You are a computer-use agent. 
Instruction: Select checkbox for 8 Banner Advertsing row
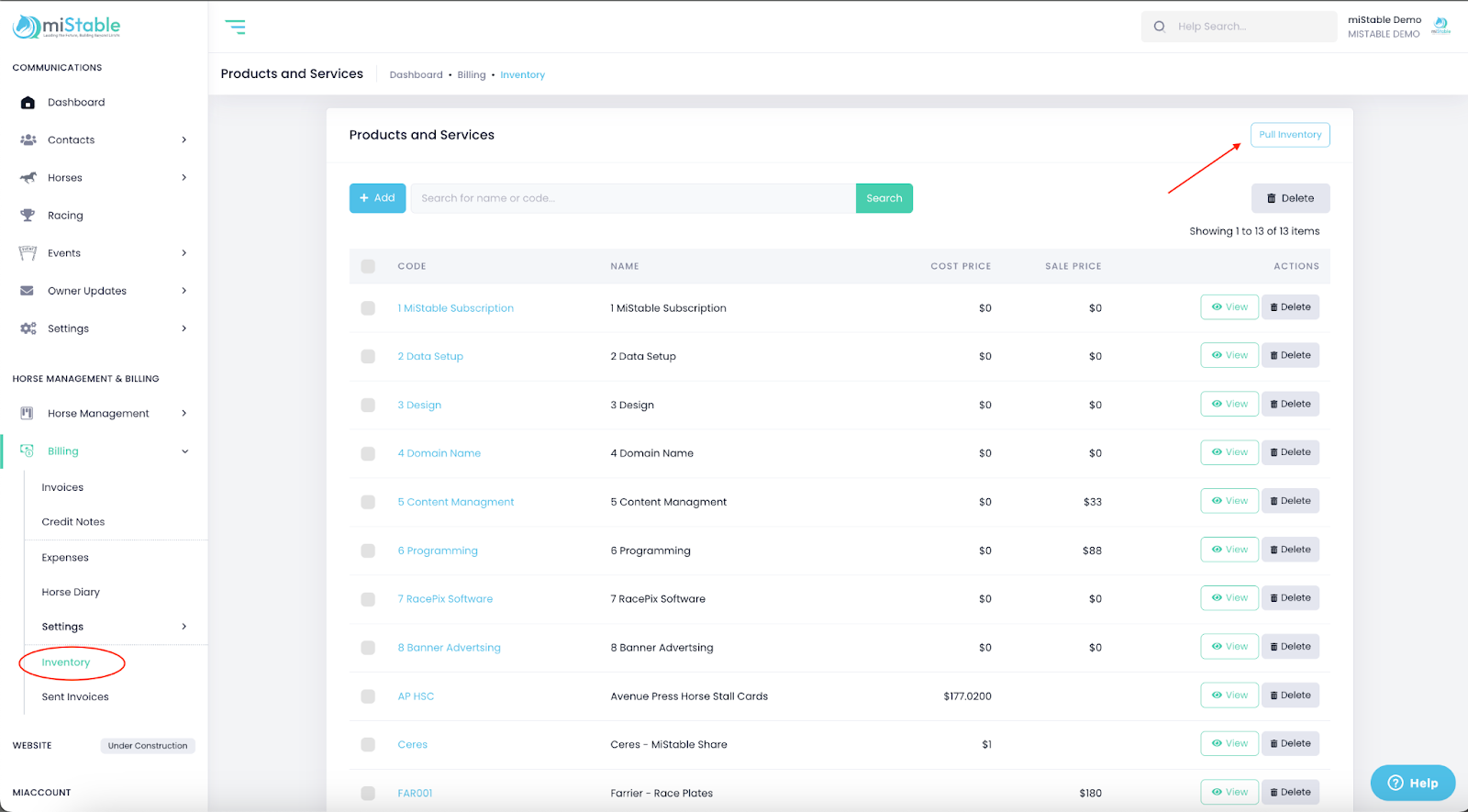pyautogui.click(x=368, y=648)
